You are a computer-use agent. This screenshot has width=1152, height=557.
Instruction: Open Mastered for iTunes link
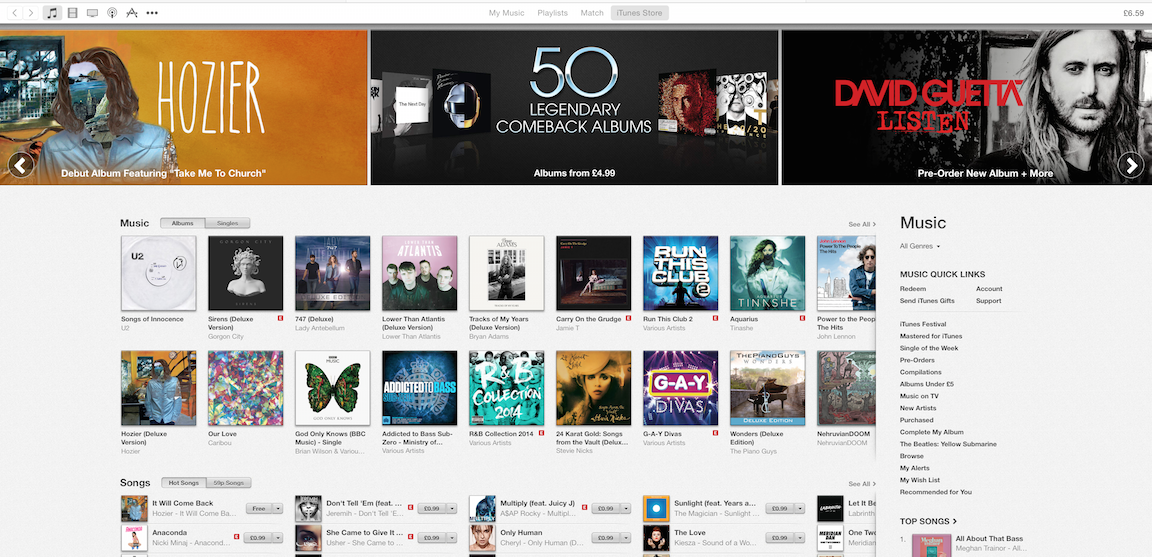pyautogui.click(x=931, y=336)
